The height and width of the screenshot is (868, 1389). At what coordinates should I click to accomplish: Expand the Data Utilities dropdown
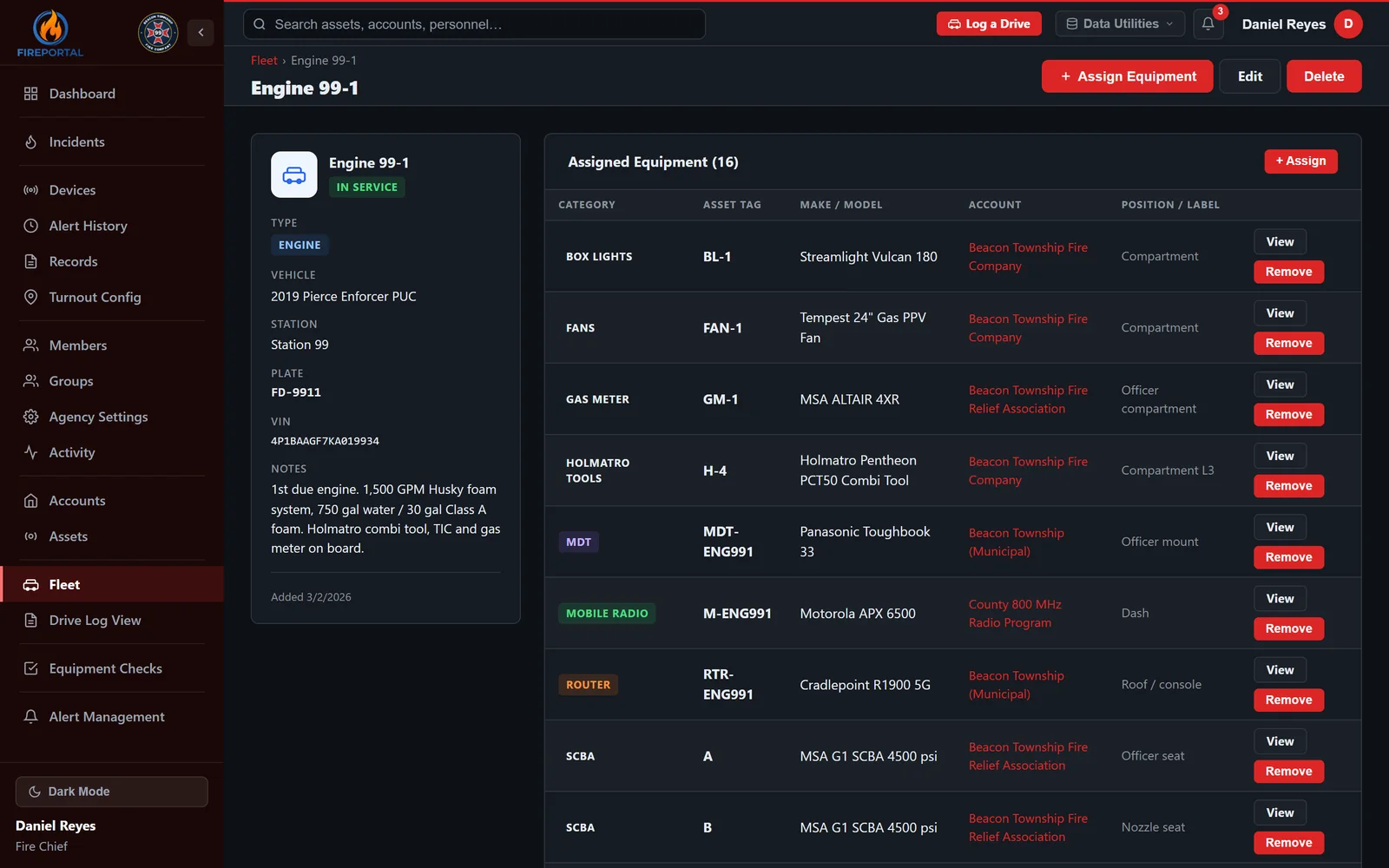[1119, 24]
